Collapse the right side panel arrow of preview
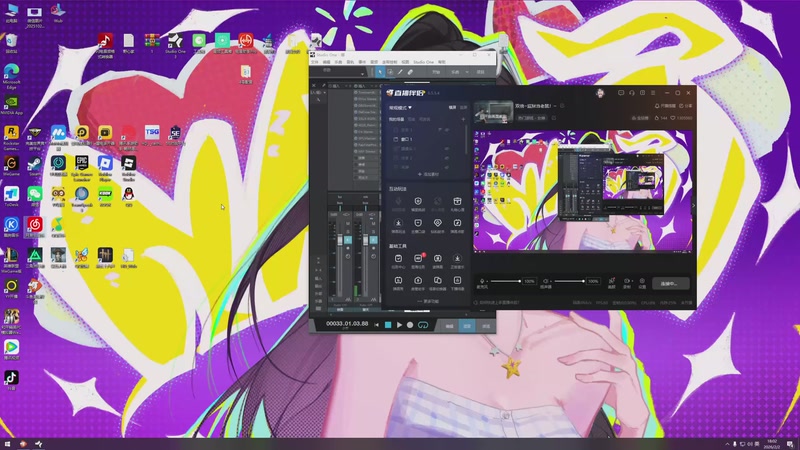Screen dimensions: 800x450 (693, 206)
